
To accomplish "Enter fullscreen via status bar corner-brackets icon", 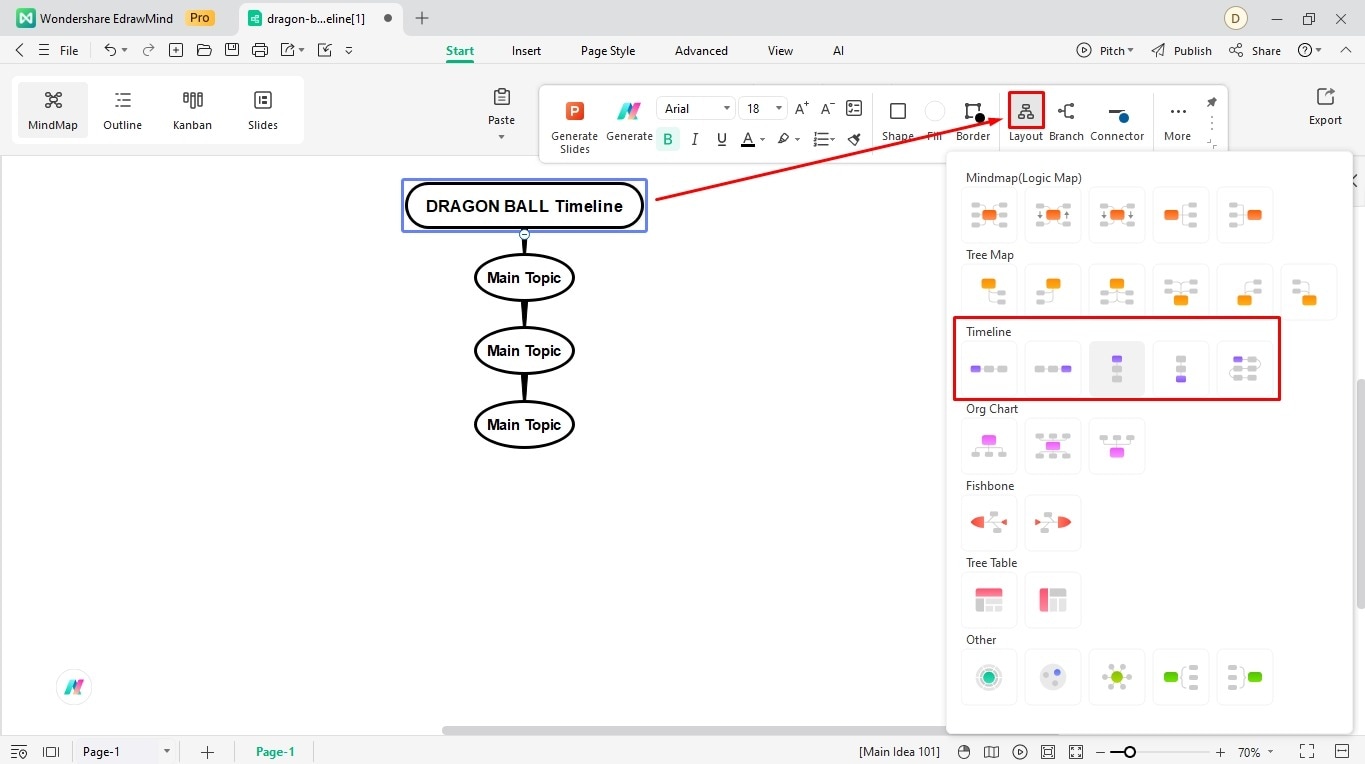I will pyautogui.click(x=1306, y=751).
